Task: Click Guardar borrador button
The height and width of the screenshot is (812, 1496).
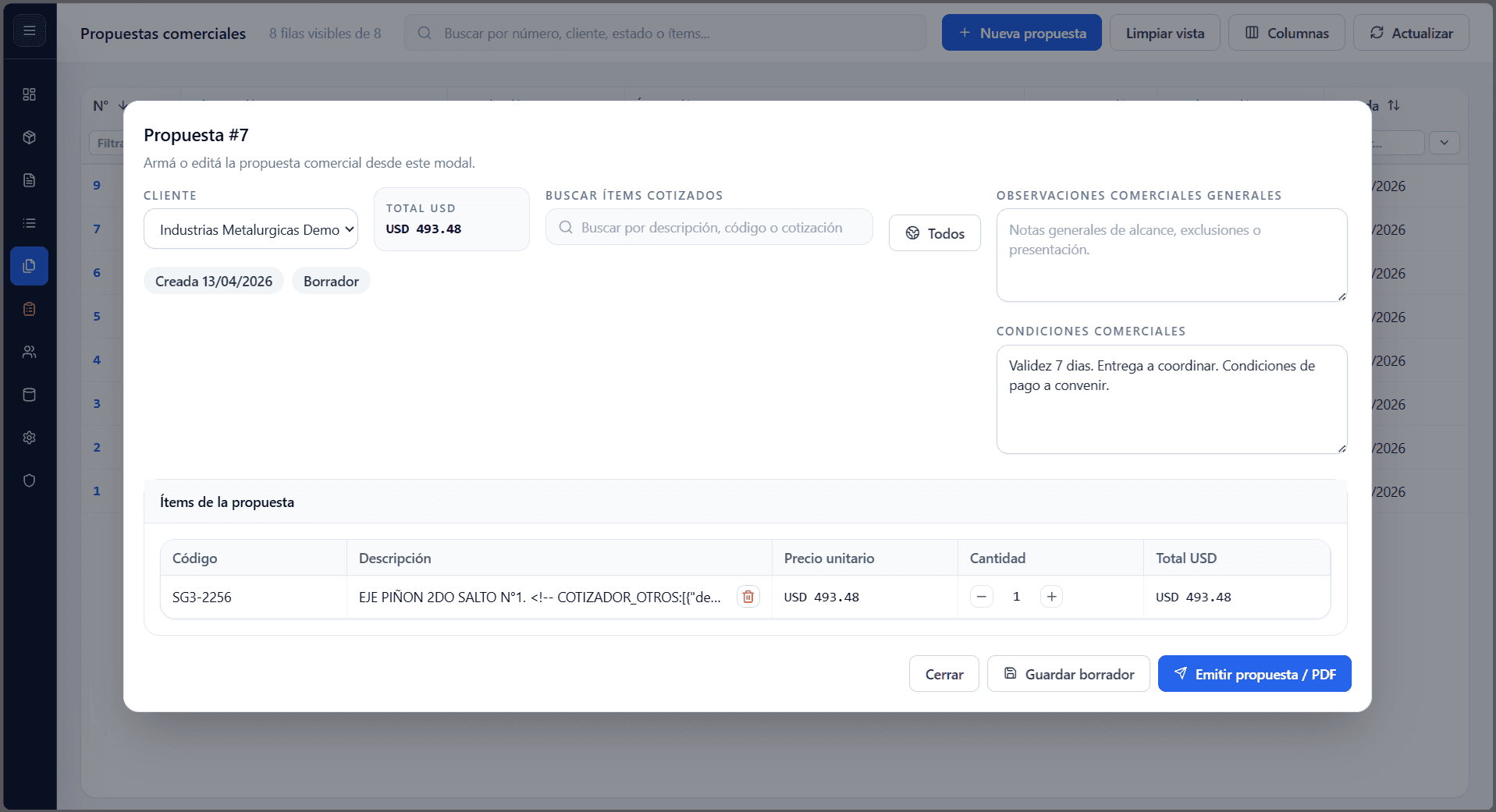Action: 1068,674
